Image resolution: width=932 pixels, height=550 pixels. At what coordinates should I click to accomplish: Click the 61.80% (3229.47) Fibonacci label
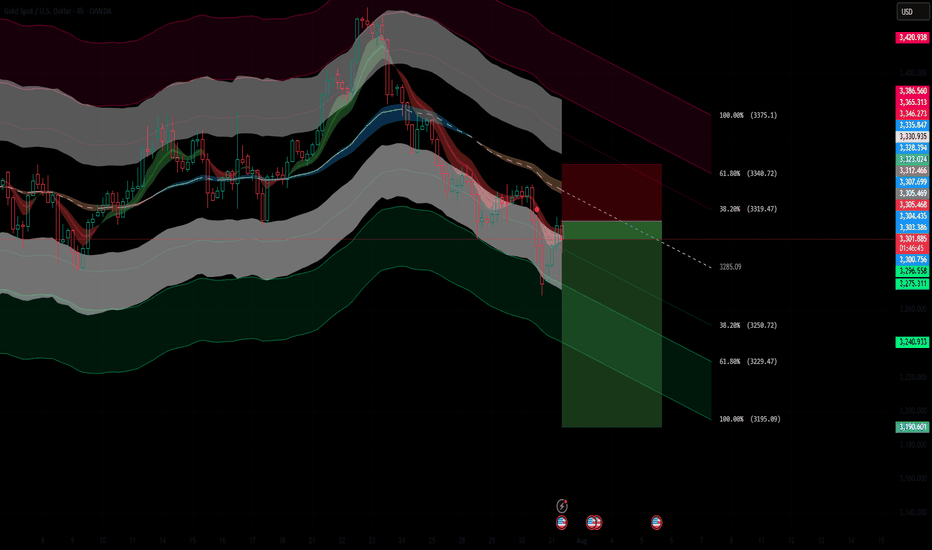point(748,362)
